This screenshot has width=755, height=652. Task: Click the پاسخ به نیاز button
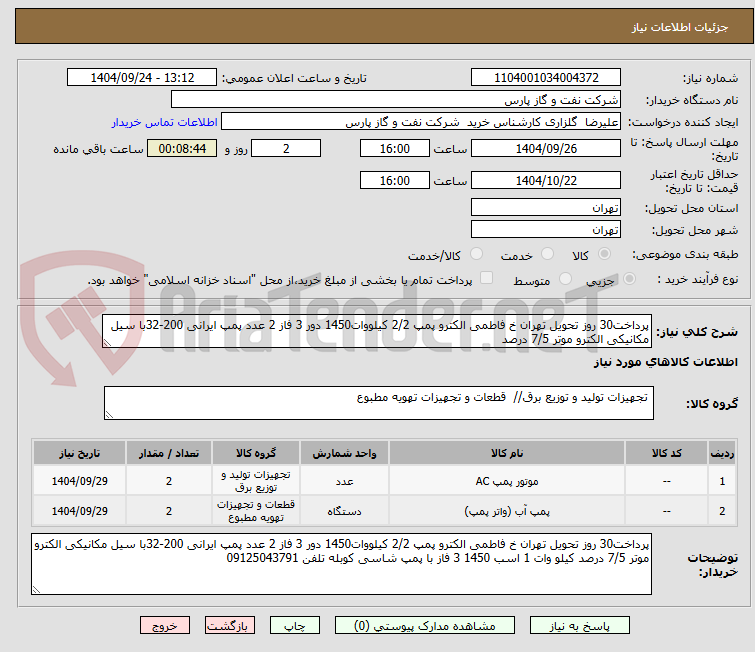pos(579,626)
